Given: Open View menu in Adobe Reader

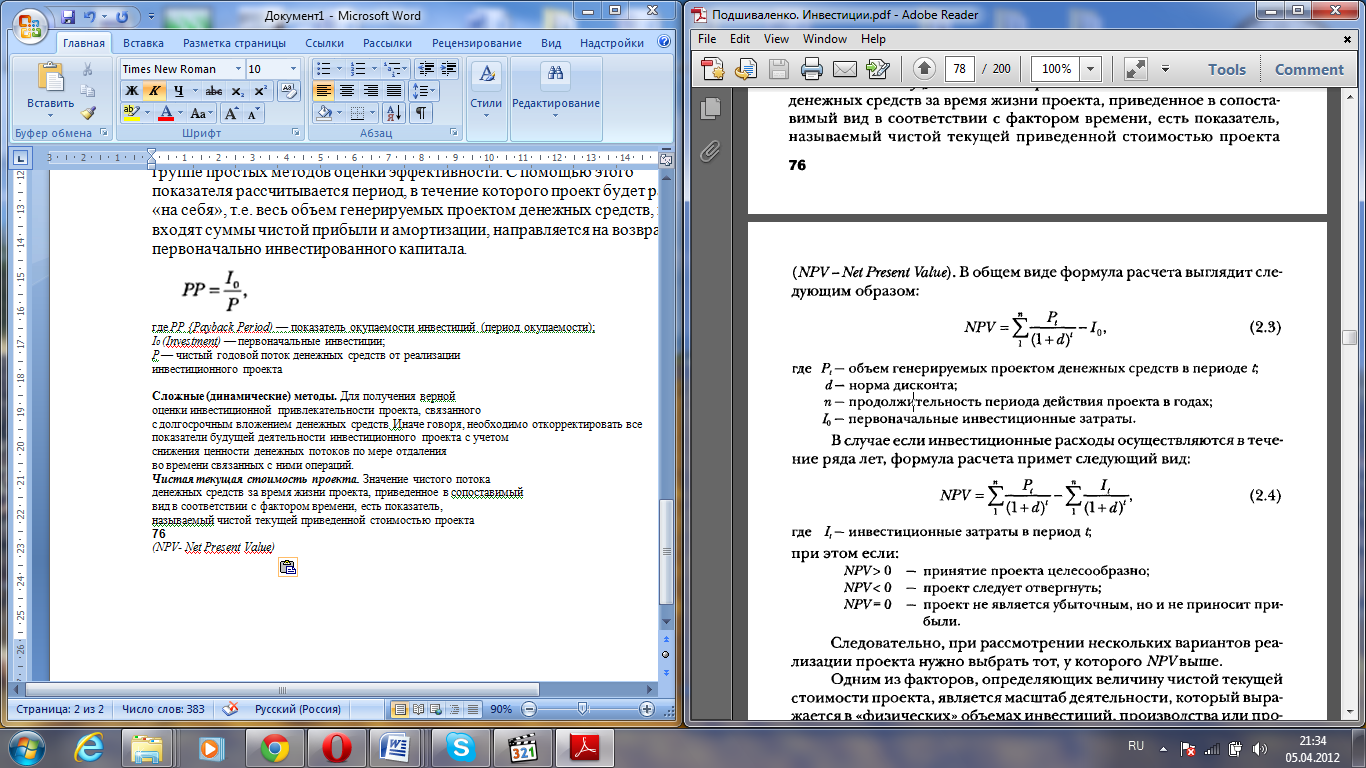Looking at the screenshot, I should point(776,39).
